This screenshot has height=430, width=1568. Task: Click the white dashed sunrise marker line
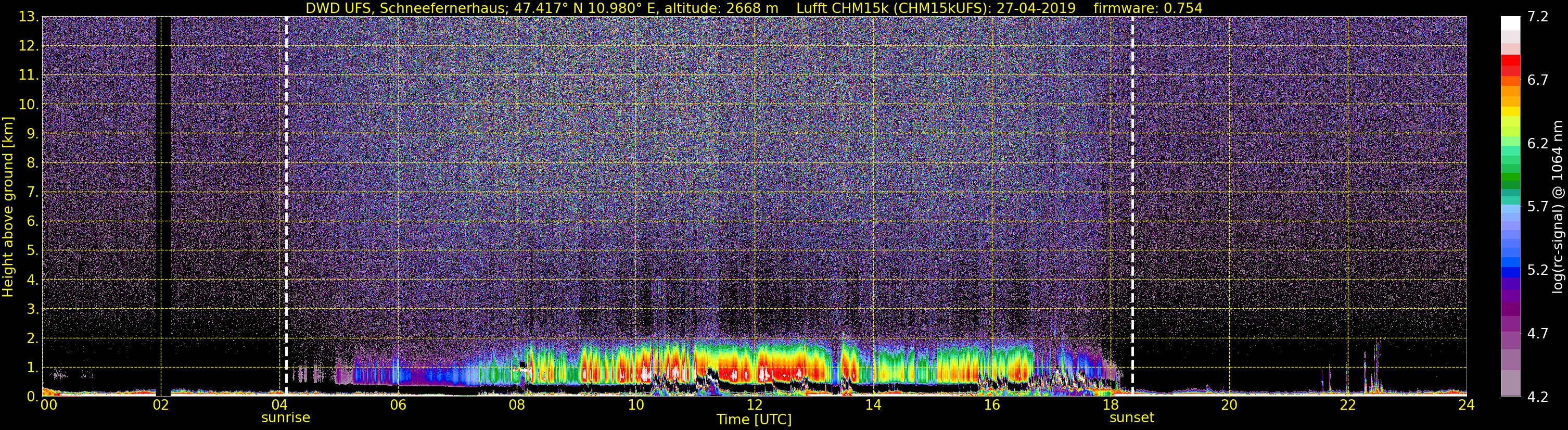(x=286, y=206)
